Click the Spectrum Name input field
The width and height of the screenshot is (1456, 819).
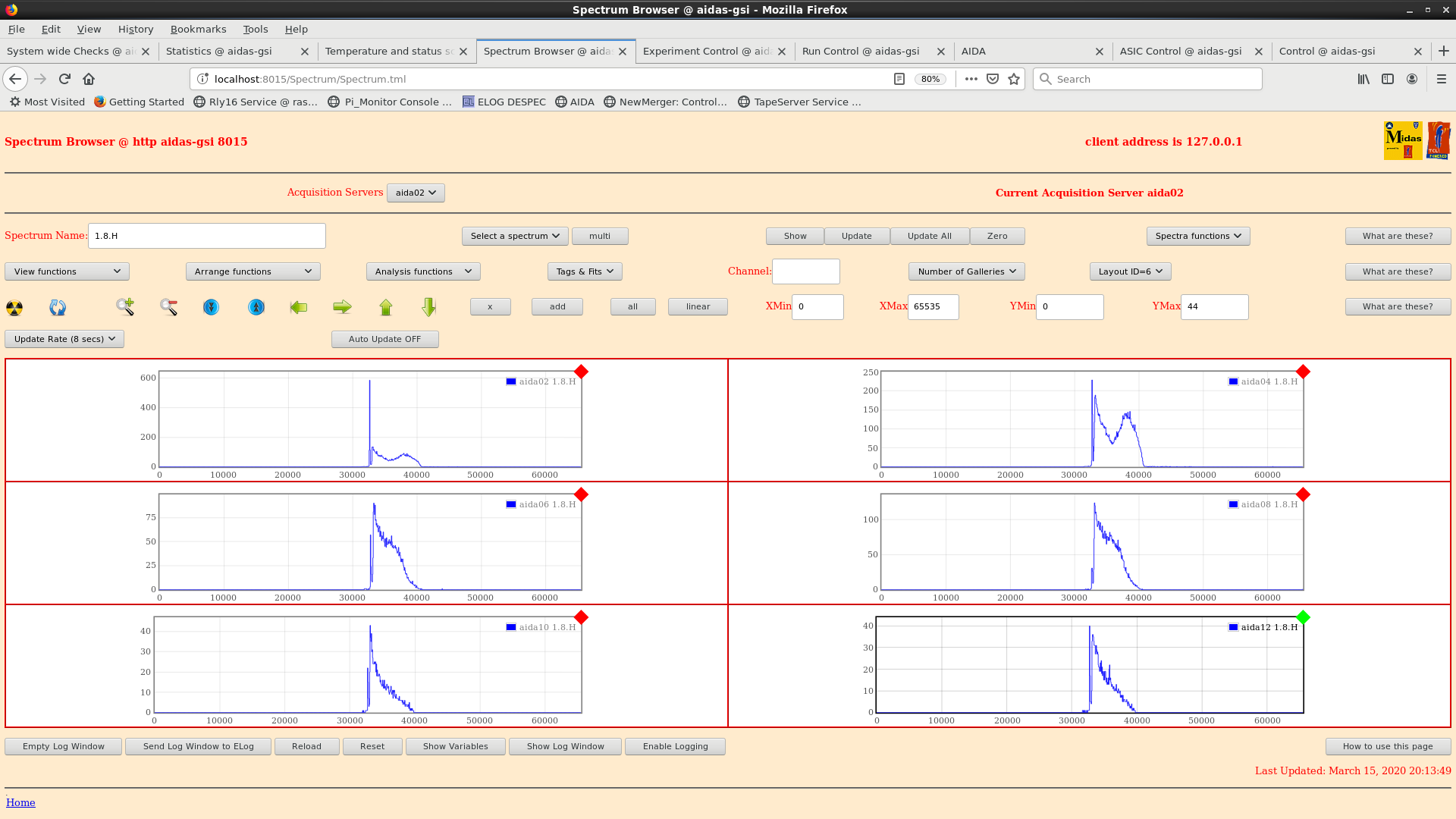tap(206, 236)
